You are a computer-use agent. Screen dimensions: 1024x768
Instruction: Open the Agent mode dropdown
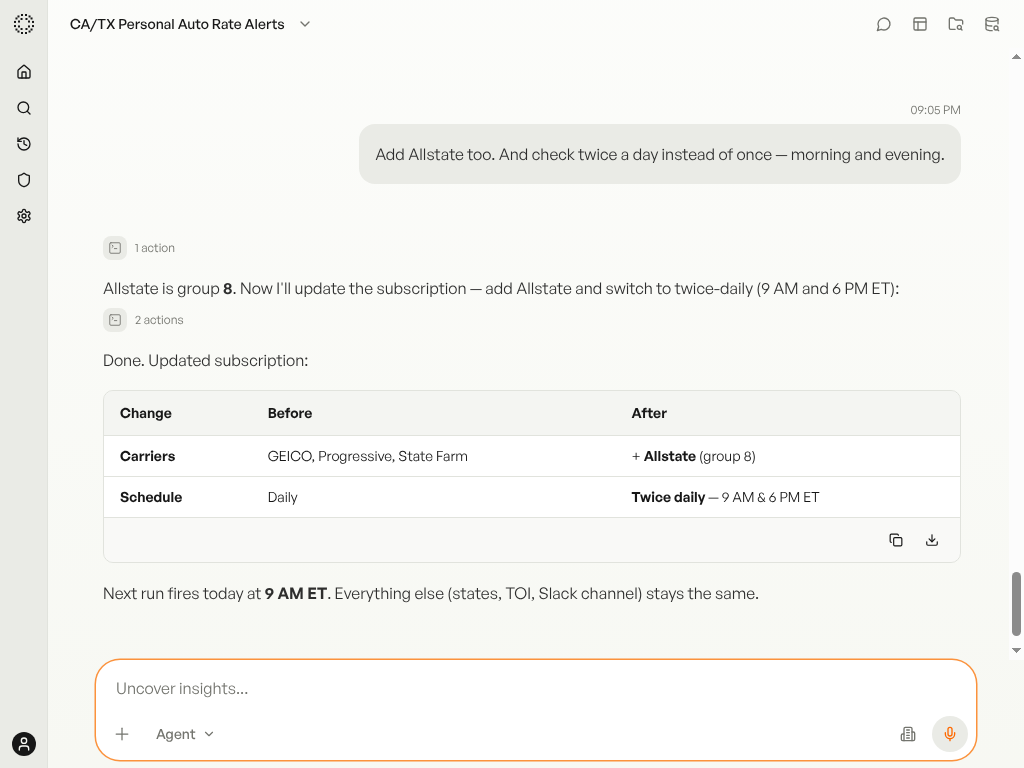[x=185, y=734]
